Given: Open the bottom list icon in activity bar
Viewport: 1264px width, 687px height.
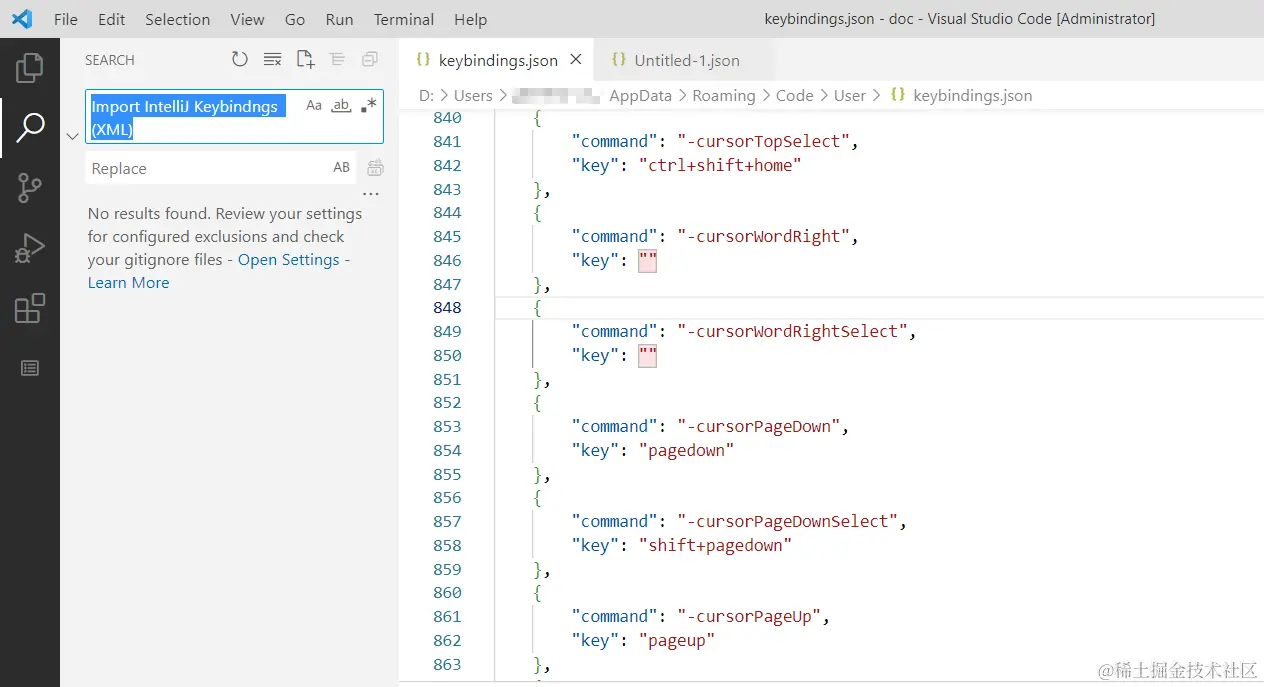Looking at the screenshot, I should coord(30,368).
